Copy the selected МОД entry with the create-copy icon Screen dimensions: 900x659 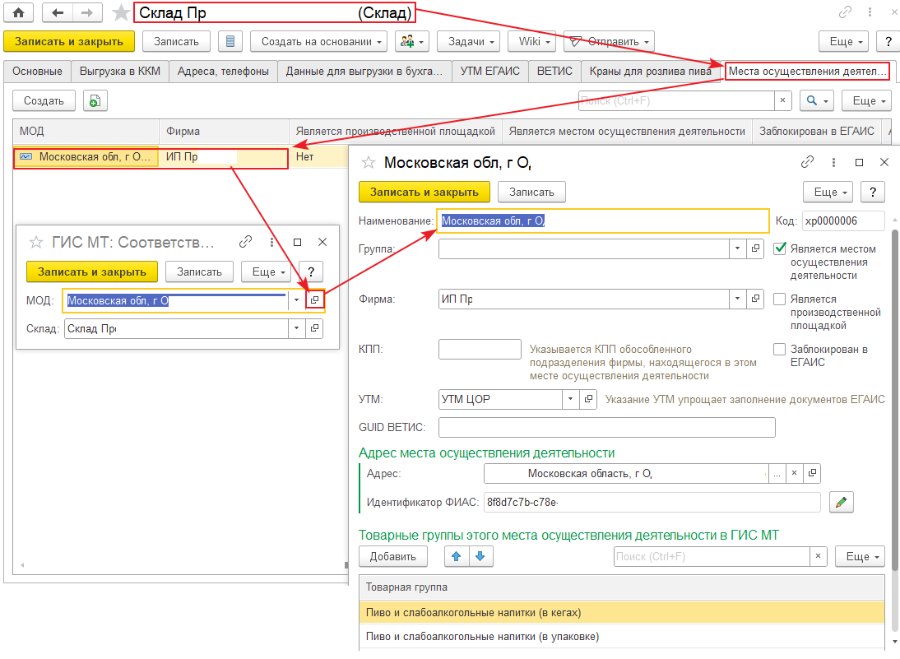click(95, 101)
